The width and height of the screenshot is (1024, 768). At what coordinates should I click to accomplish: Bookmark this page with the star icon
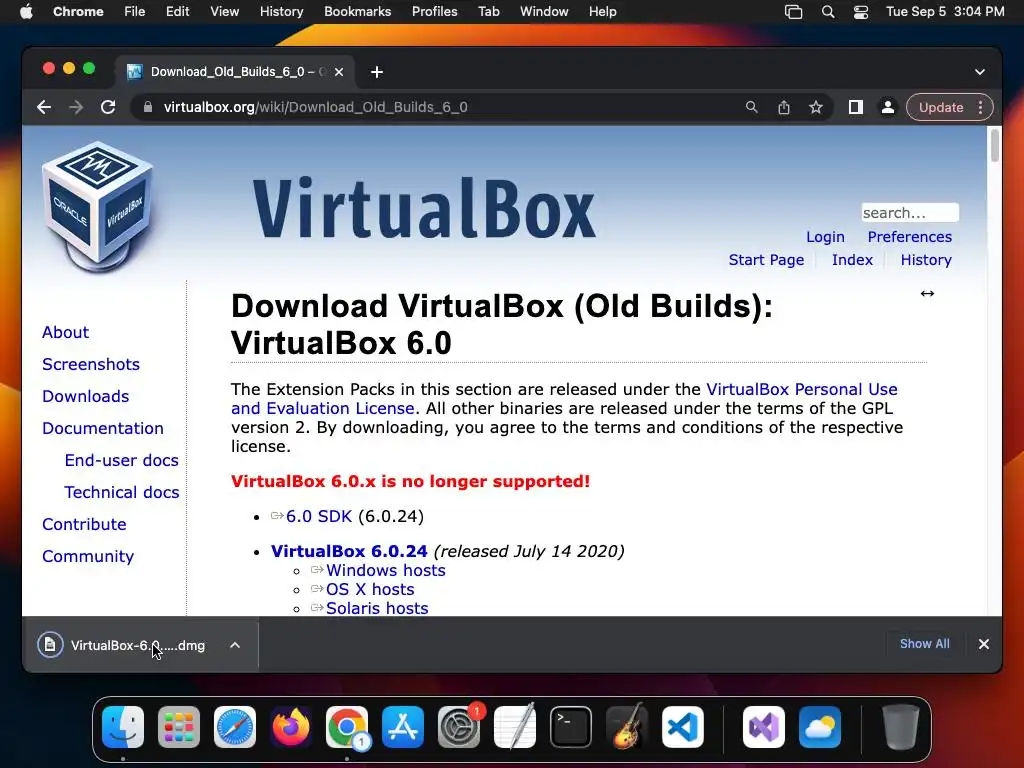816,107
